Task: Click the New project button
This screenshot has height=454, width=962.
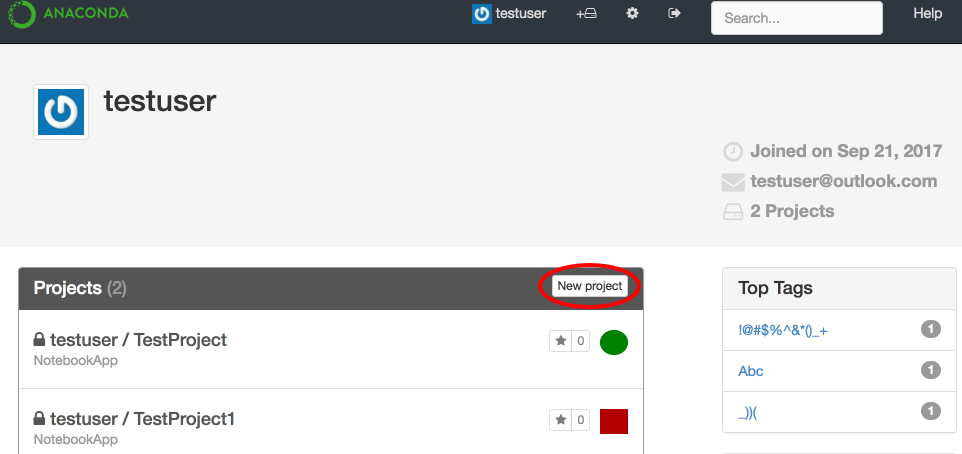Action: point(590,286)
